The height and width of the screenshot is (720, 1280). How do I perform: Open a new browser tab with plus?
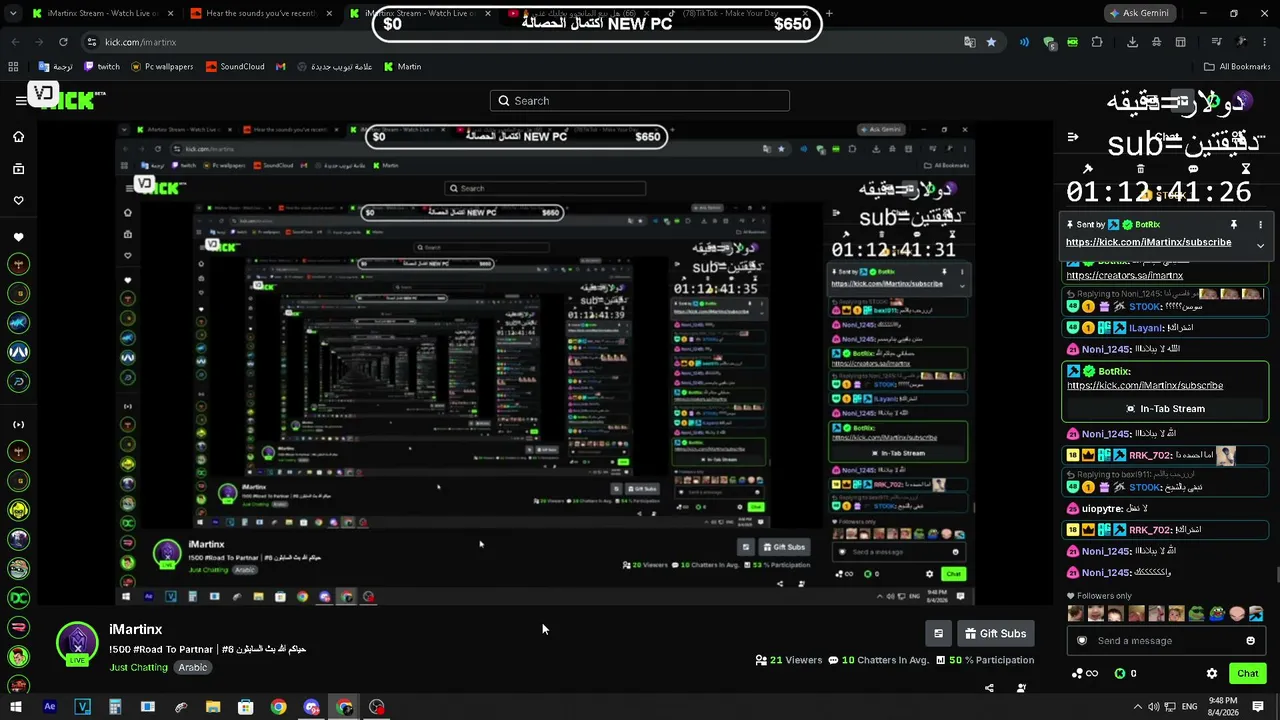click(829, 13)
